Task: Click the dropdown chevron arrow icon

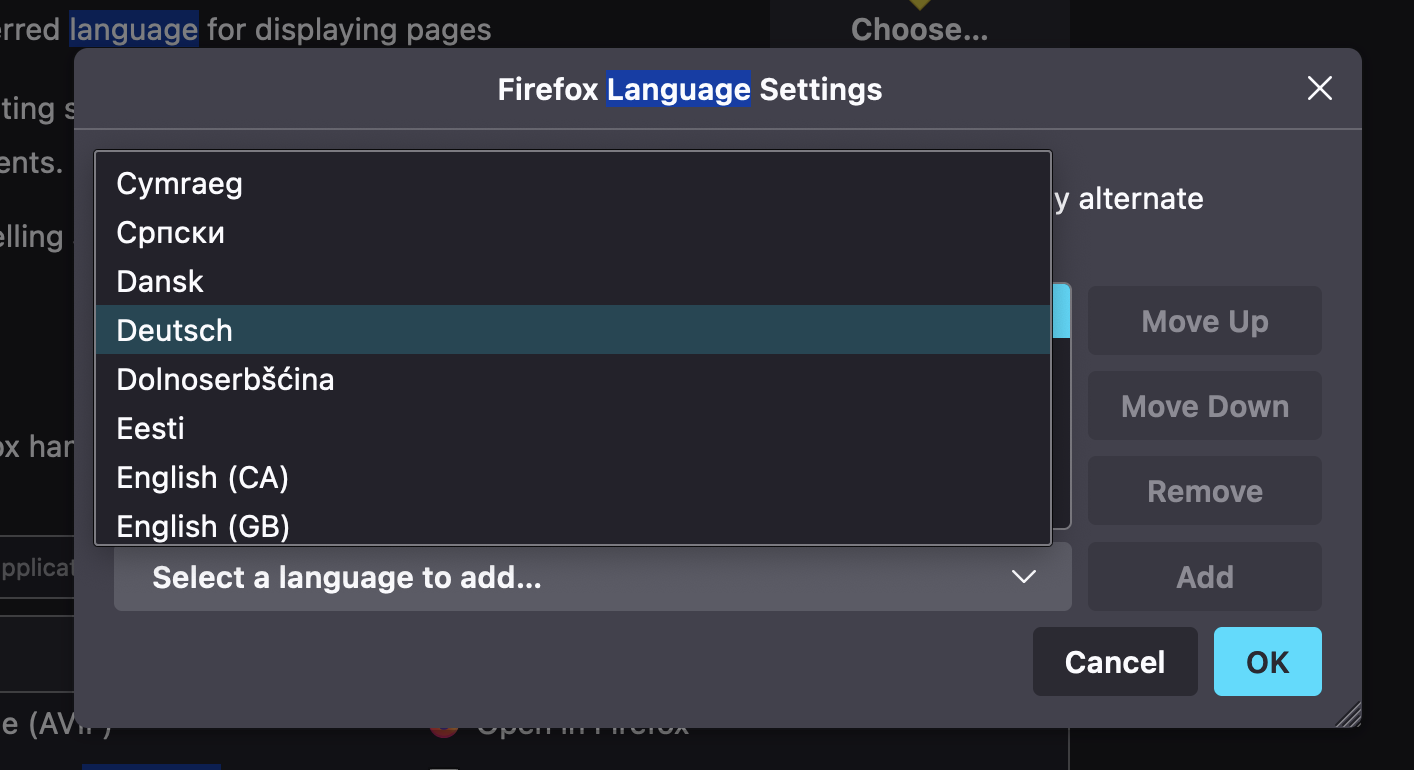Action: (x=1023, y=577)
